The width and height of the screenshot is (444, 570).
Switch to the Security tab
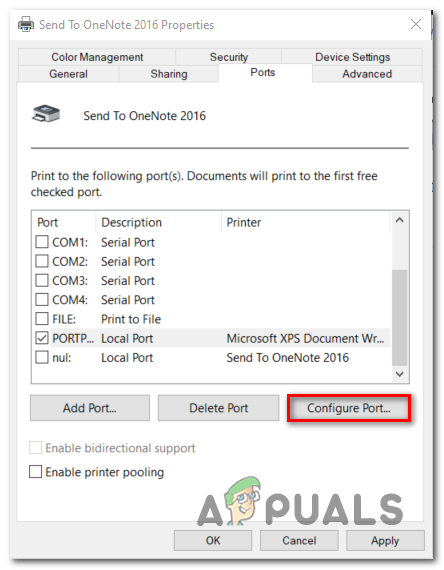click(229, 57)
